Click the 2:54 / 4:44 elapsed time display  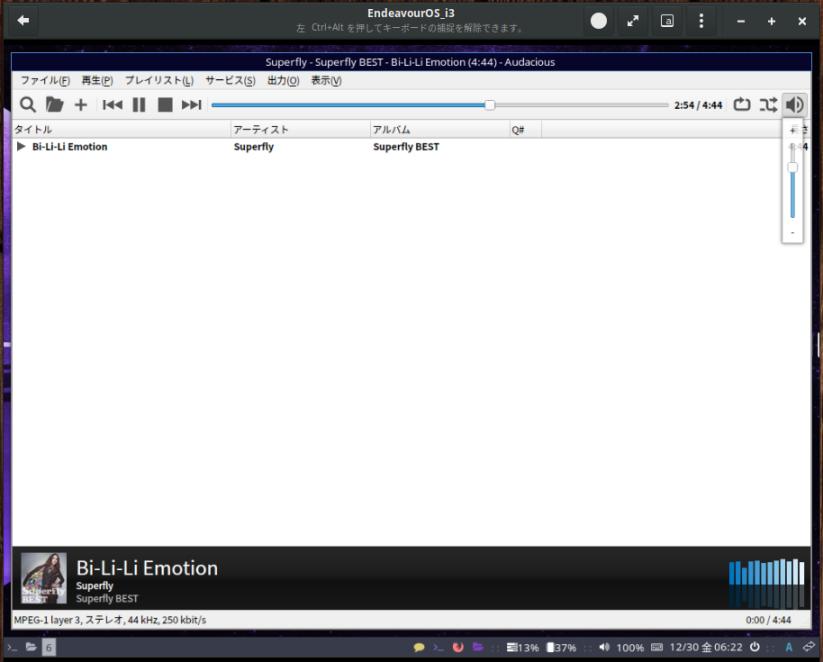click(x=698, y=105)
